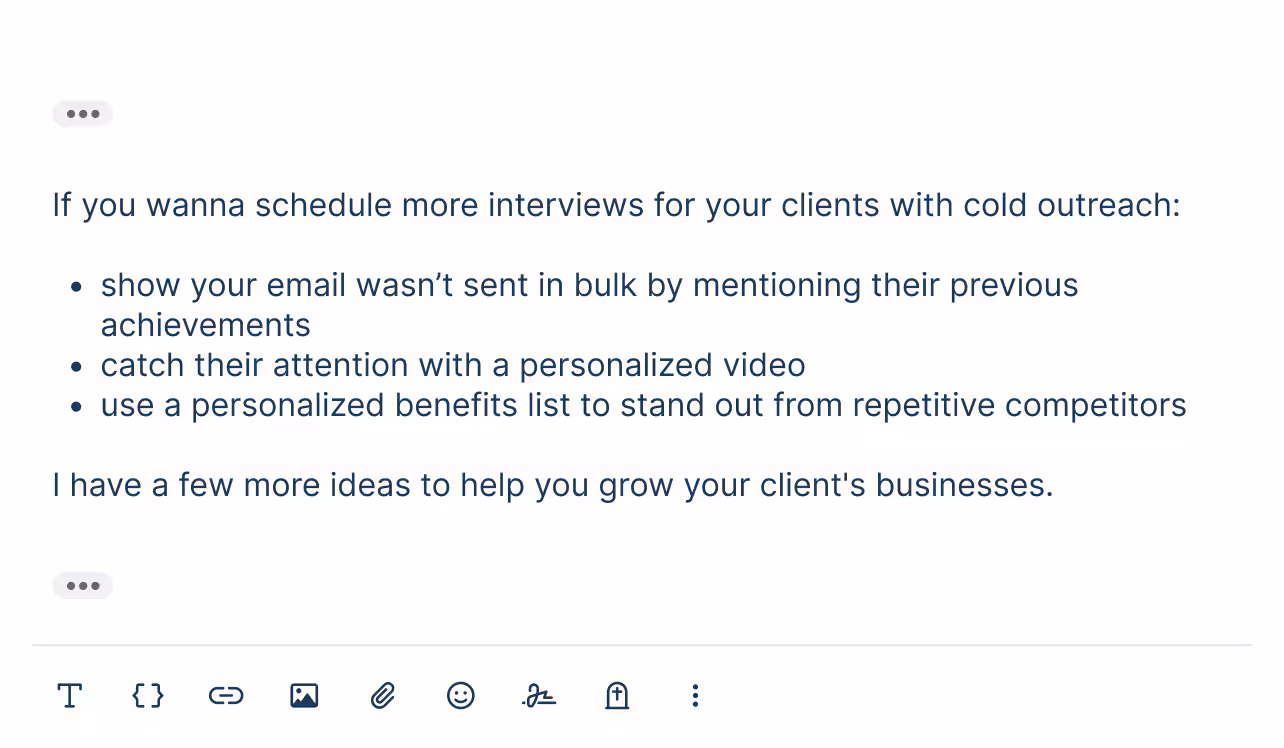Click the insert link icon
1284x748 pixels.
(226, 695)
